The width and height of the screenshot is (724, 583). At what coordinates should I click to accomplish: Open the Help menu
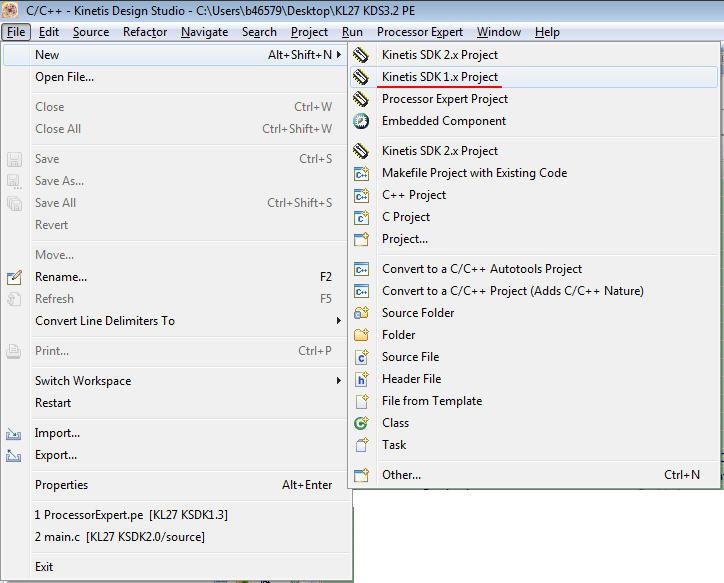pyautogui.click(x=547, y=32)
